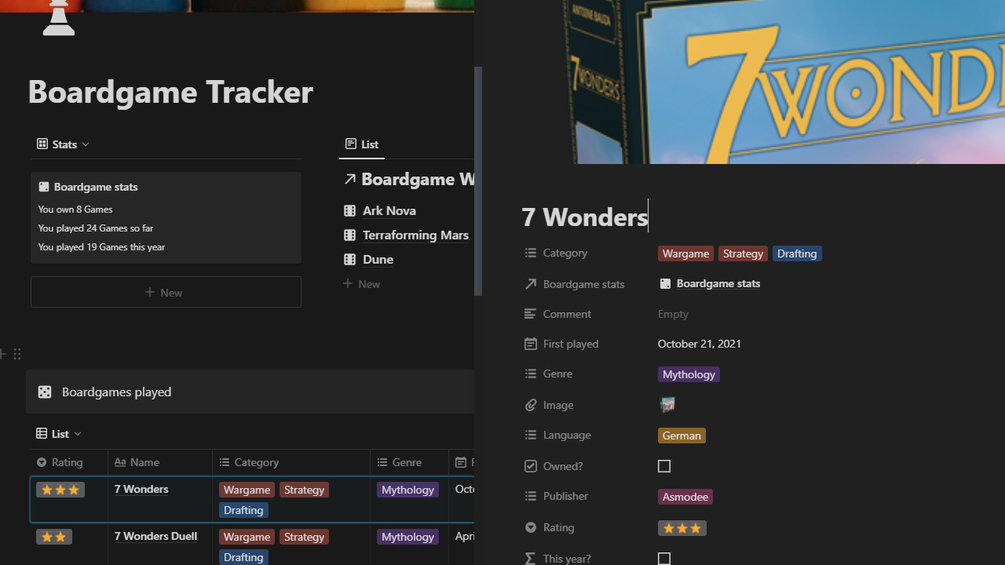The width and height of the screenshot is (1005, 565).
Task: Click the Comment property label
Action: point(558,314)
